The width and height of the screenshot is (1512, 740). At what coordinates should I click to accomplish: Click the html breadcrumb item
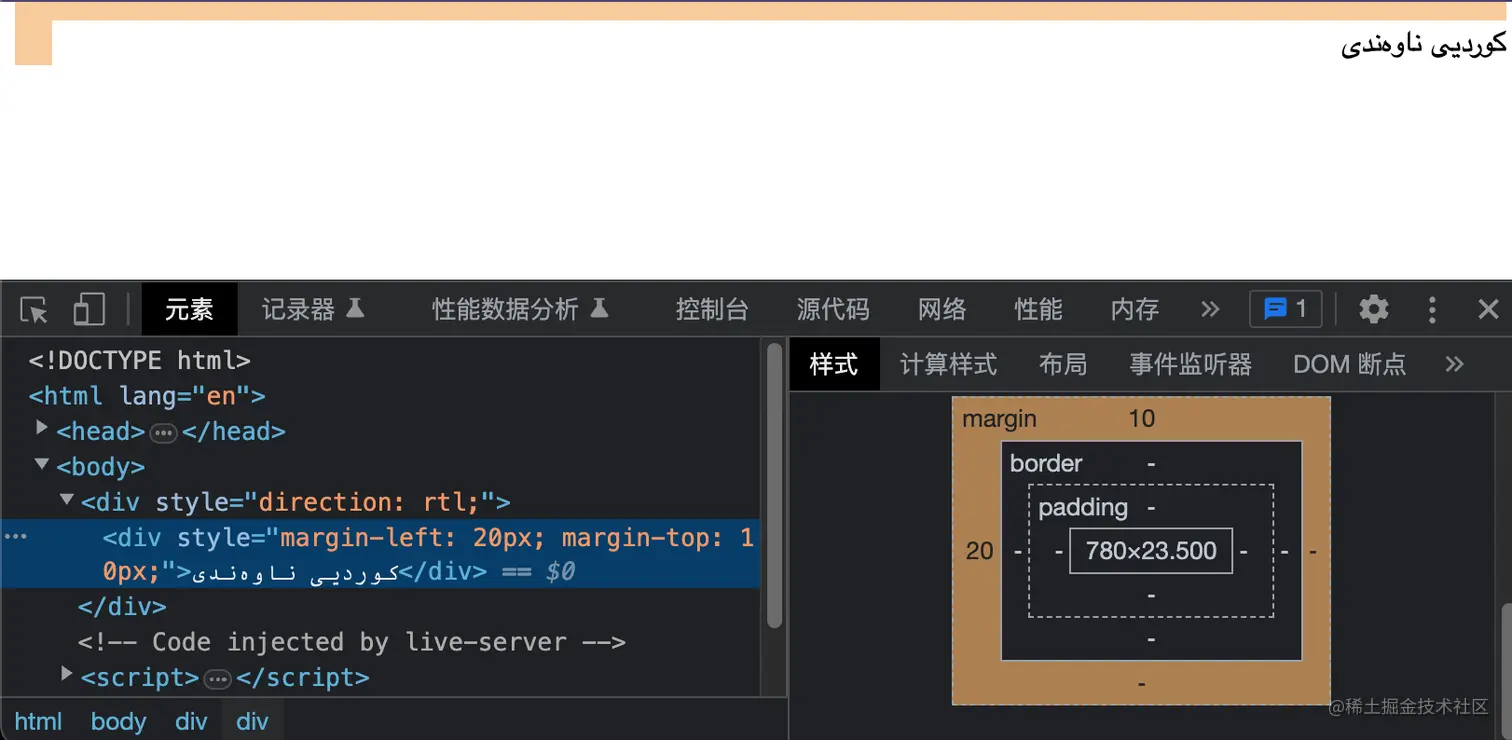pos(38,721)
